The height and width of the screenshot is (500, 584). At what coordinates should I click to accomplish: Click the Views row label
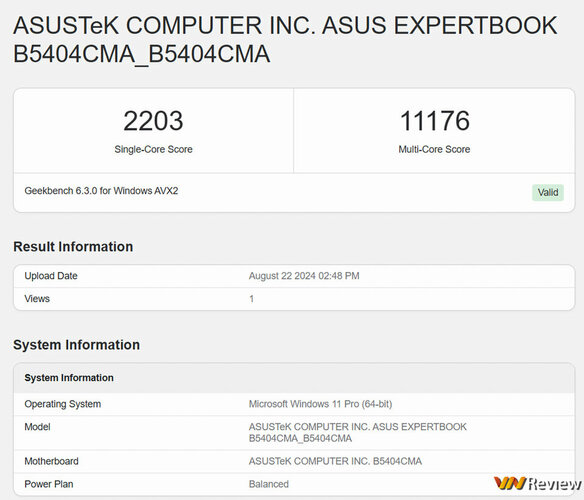(x=37, y=299)
